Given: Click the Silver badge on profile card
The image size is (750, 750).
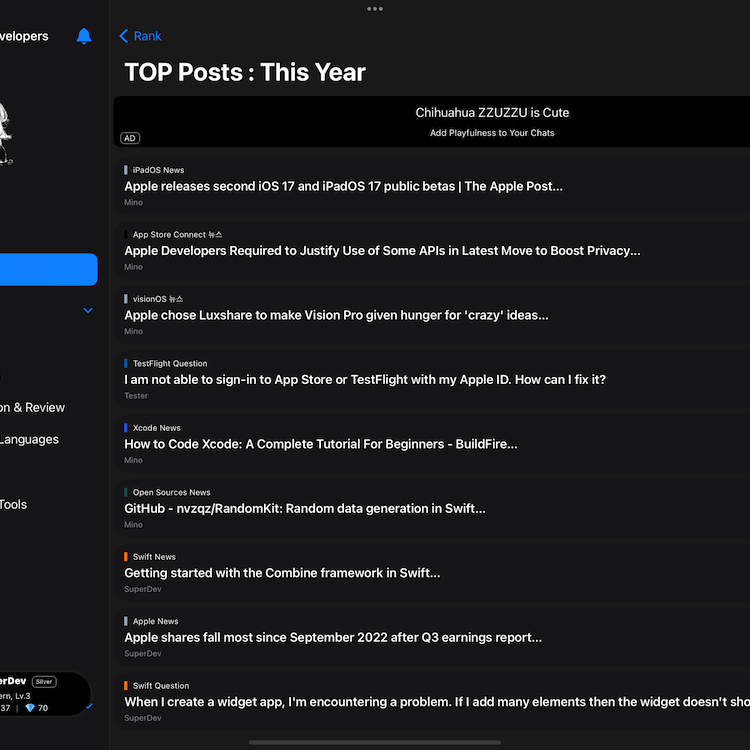Looking at the screenshot, I should 46,681.
